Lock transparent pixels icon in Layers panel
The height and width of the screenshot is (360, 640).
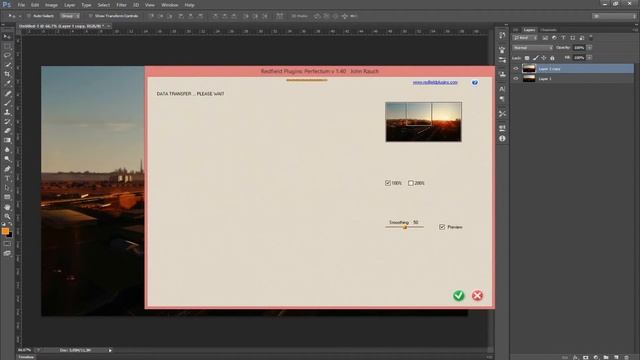527,58
